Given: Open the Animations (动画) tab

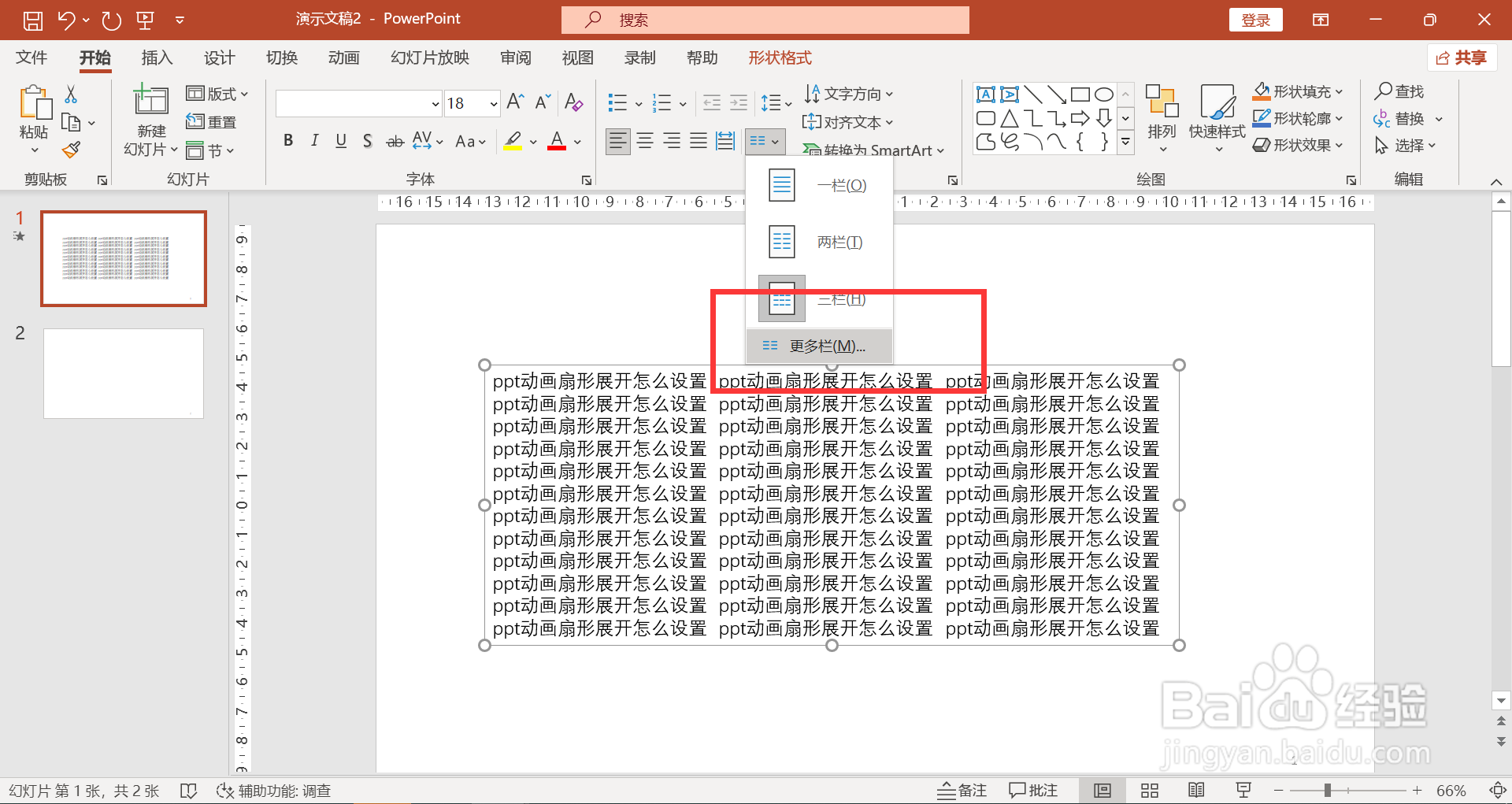Looking at the screenshot, I should coord(343,57).
